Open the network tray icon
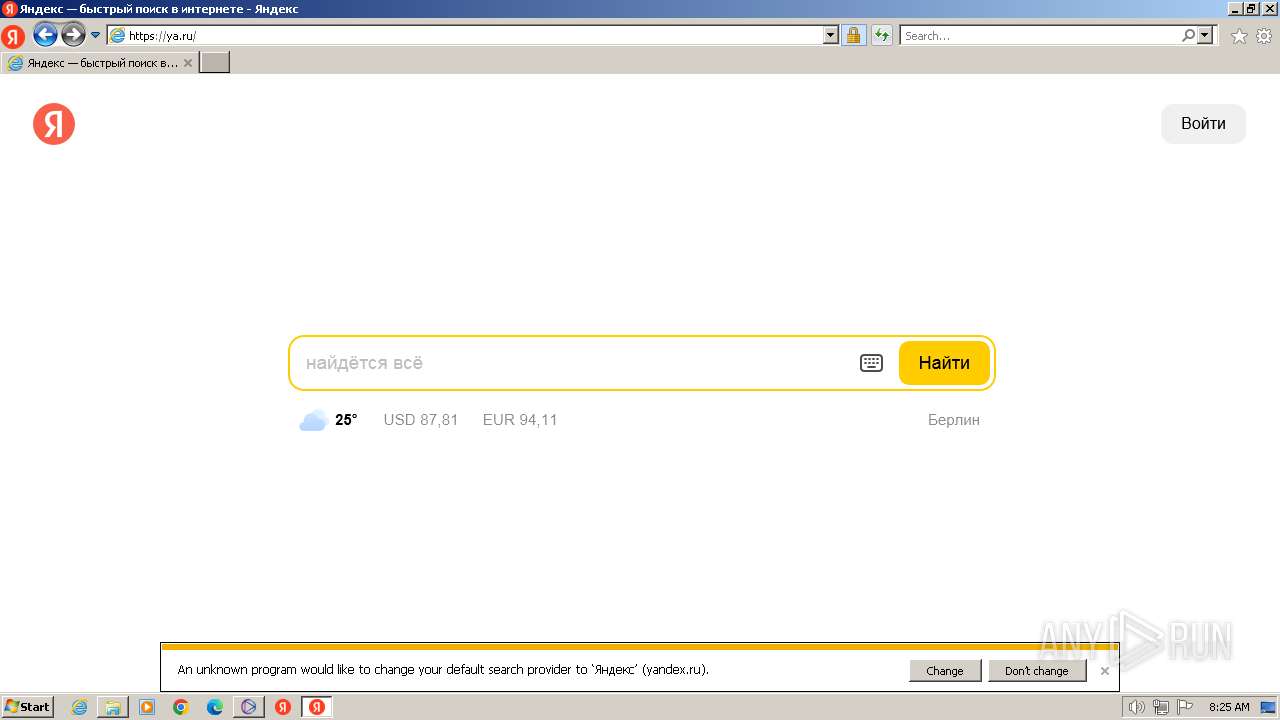The height and width of the screenshot is (720, 1280). (1161, 707)
